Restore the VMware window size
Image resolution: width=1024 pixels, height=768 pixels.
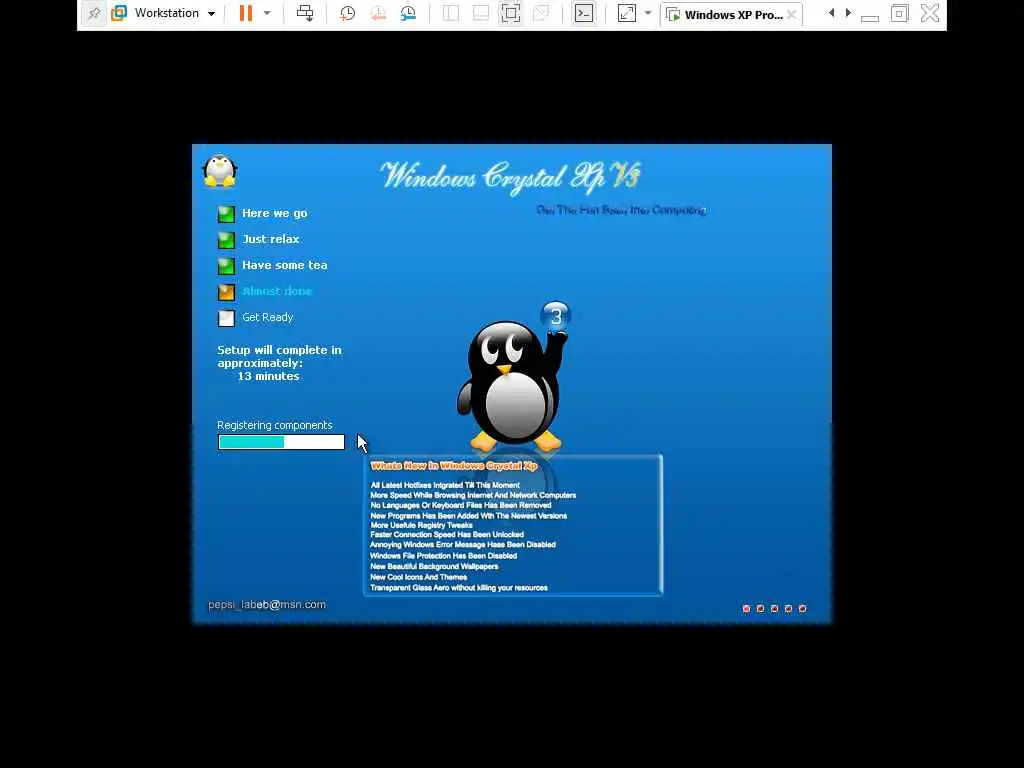tap(899, 13)
